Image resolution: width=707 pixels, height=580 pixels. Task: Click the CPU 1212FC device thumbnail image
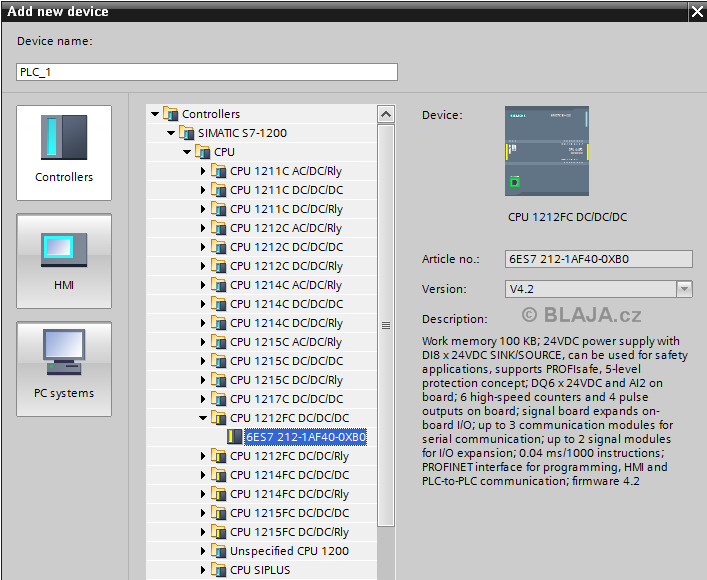[x=547, y=151]
